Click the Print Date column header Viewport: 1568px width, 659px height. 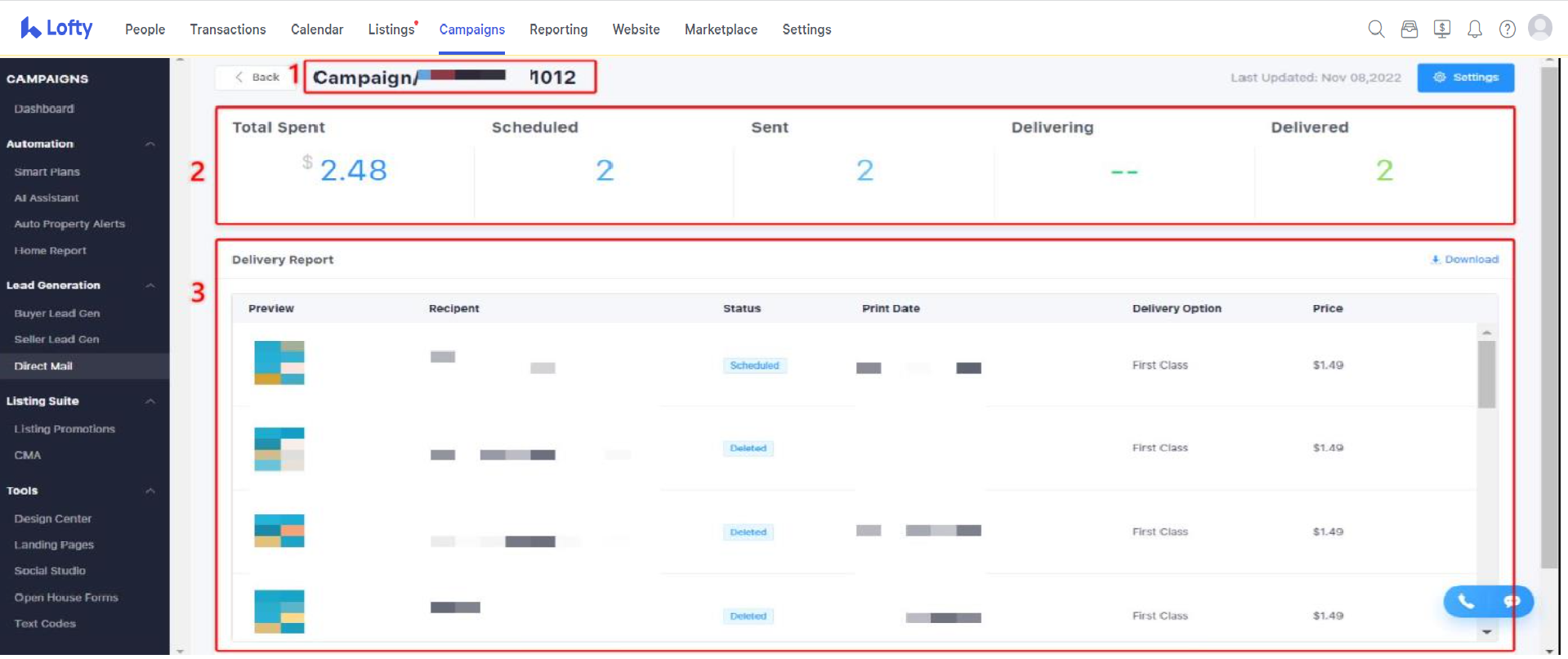pos(891,308)
